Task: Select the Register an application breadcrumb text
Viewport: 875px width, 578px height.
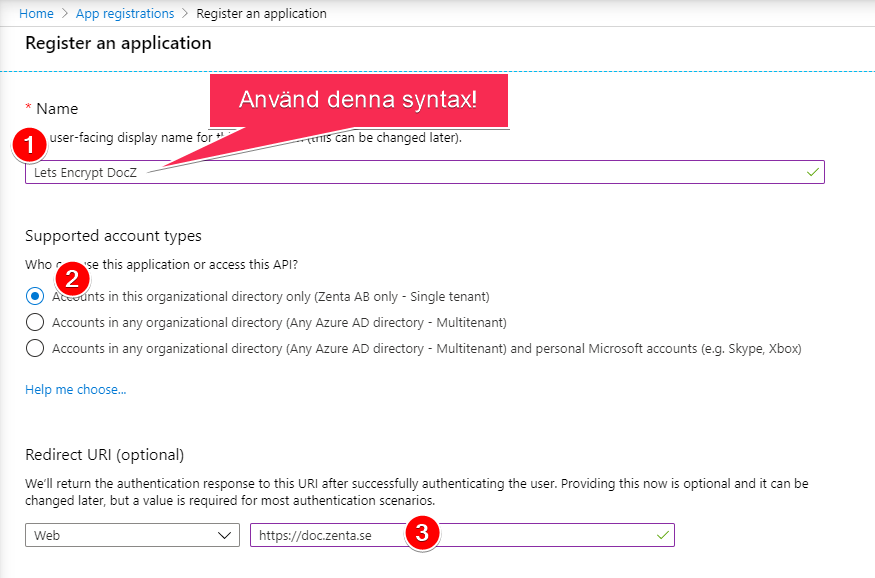Action: (x=261, y=13)
